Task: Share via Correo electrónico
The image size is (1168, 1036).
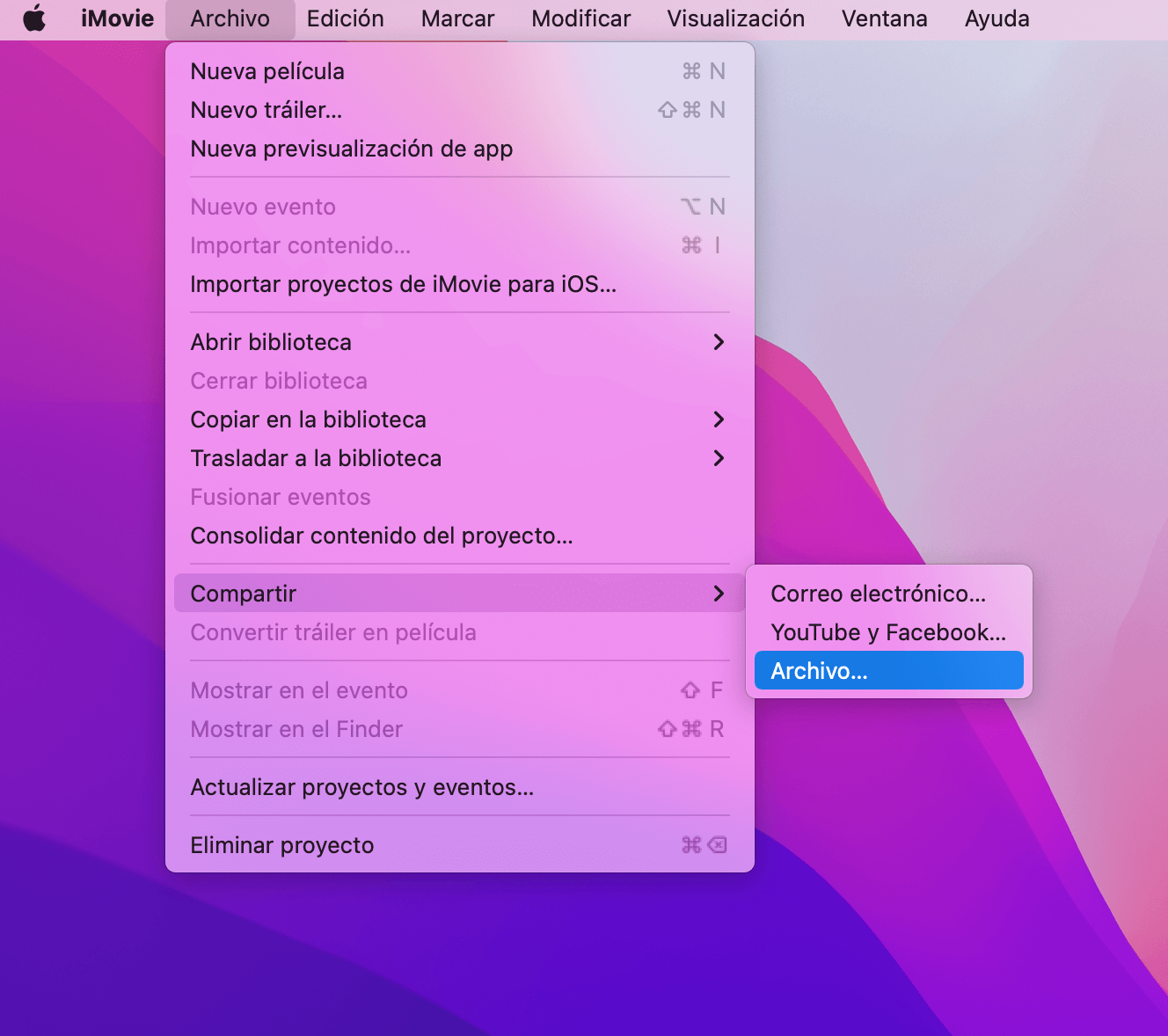Action: coord(879,593)
